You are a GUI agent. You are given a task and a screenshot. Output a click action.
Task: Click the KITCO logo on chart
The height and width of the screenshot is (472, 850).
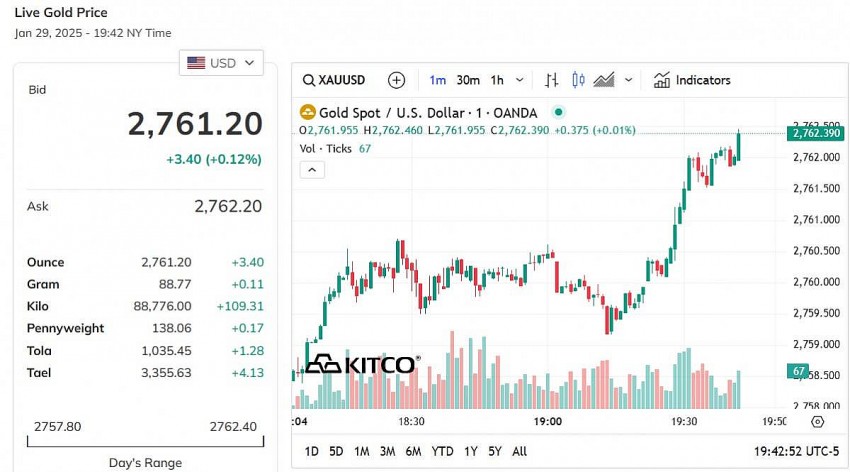pyautogui.click(x=360, y=365)
